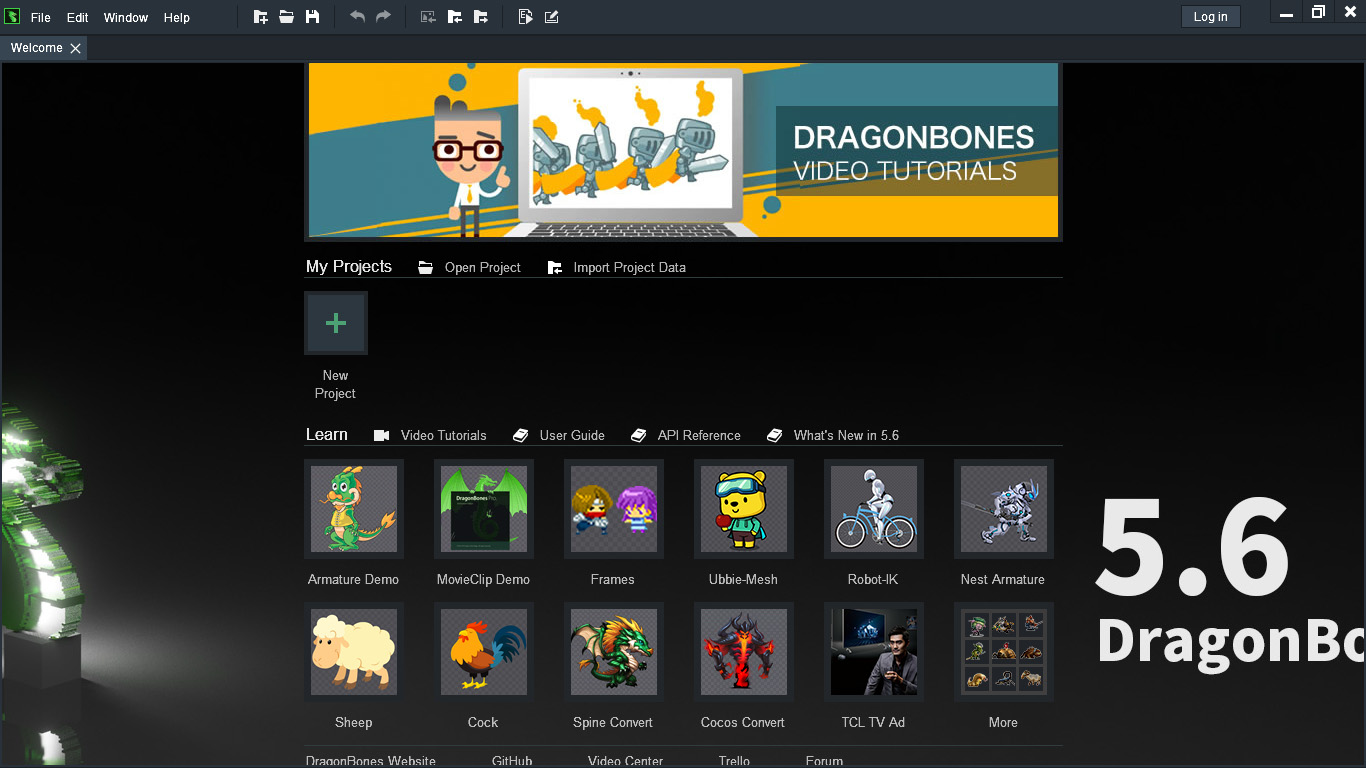1366x768 pixels.
Task: Click the Open Project folder toolbar icon
Action: coord(287,17)
